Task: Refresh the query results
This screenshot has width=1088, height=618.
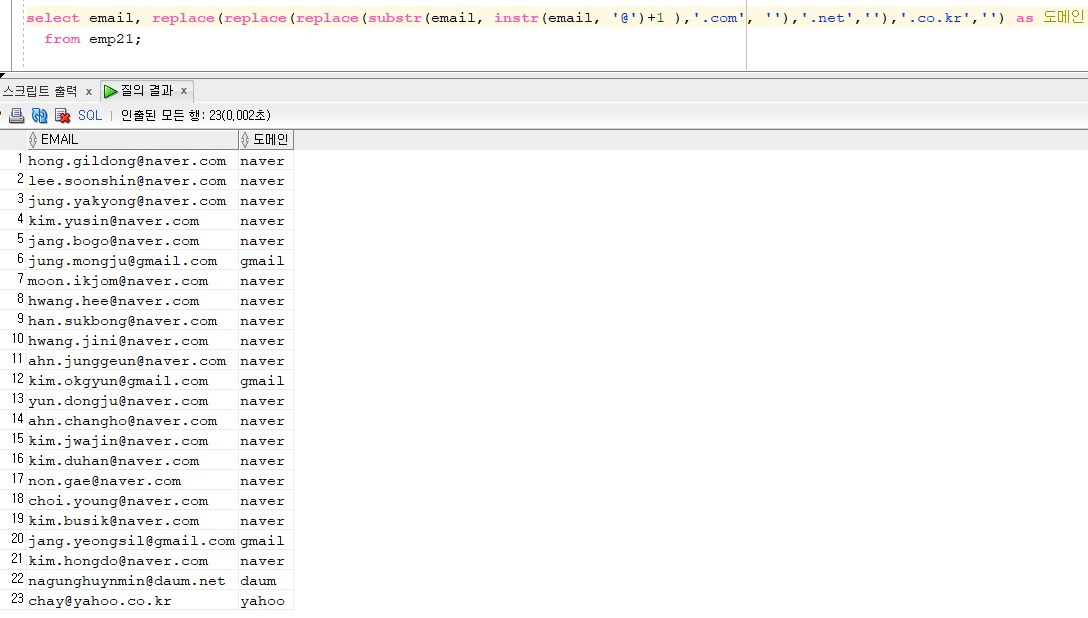Action: pyautogui.click(x=40, y=116)
